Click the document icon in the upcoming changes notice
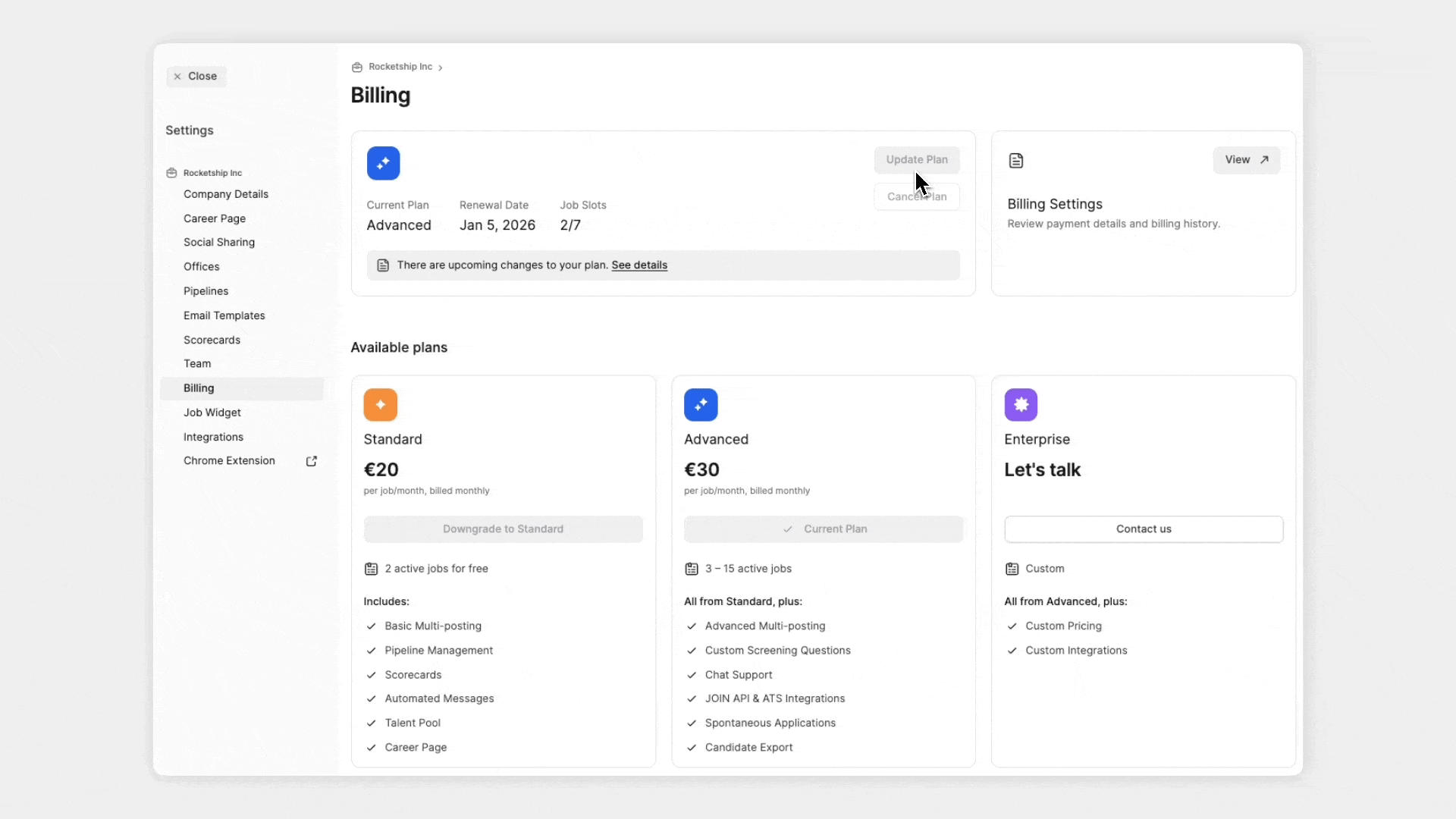1456x819 pixels. tap(383, 265)
